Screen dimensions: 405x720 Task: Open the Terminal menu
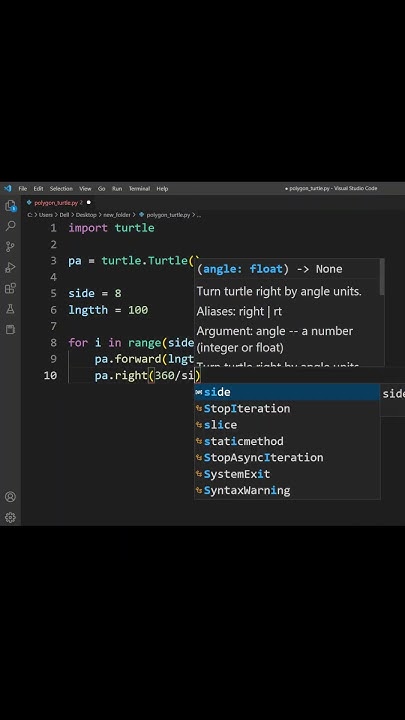point(139,188)
